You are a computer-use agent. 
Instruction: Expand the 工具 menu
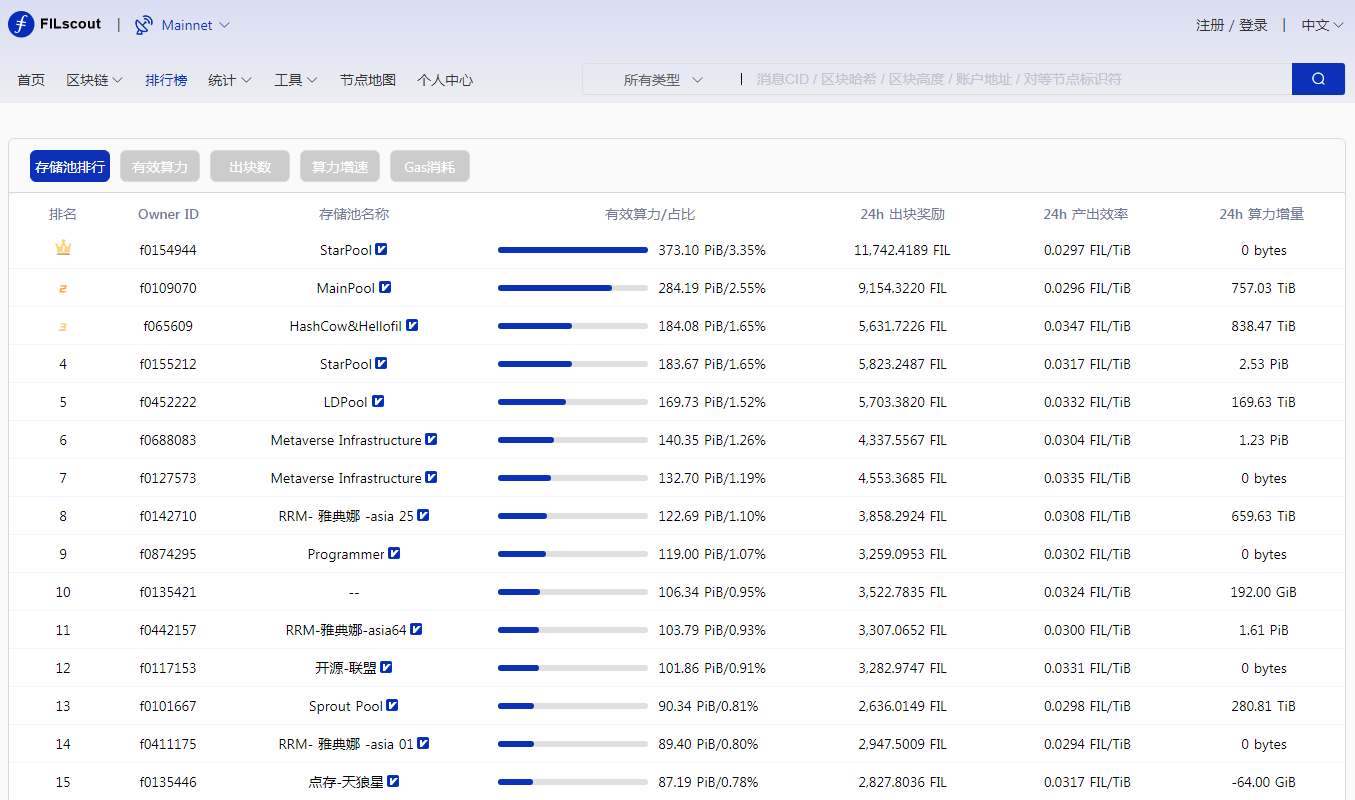click(296, 80)
